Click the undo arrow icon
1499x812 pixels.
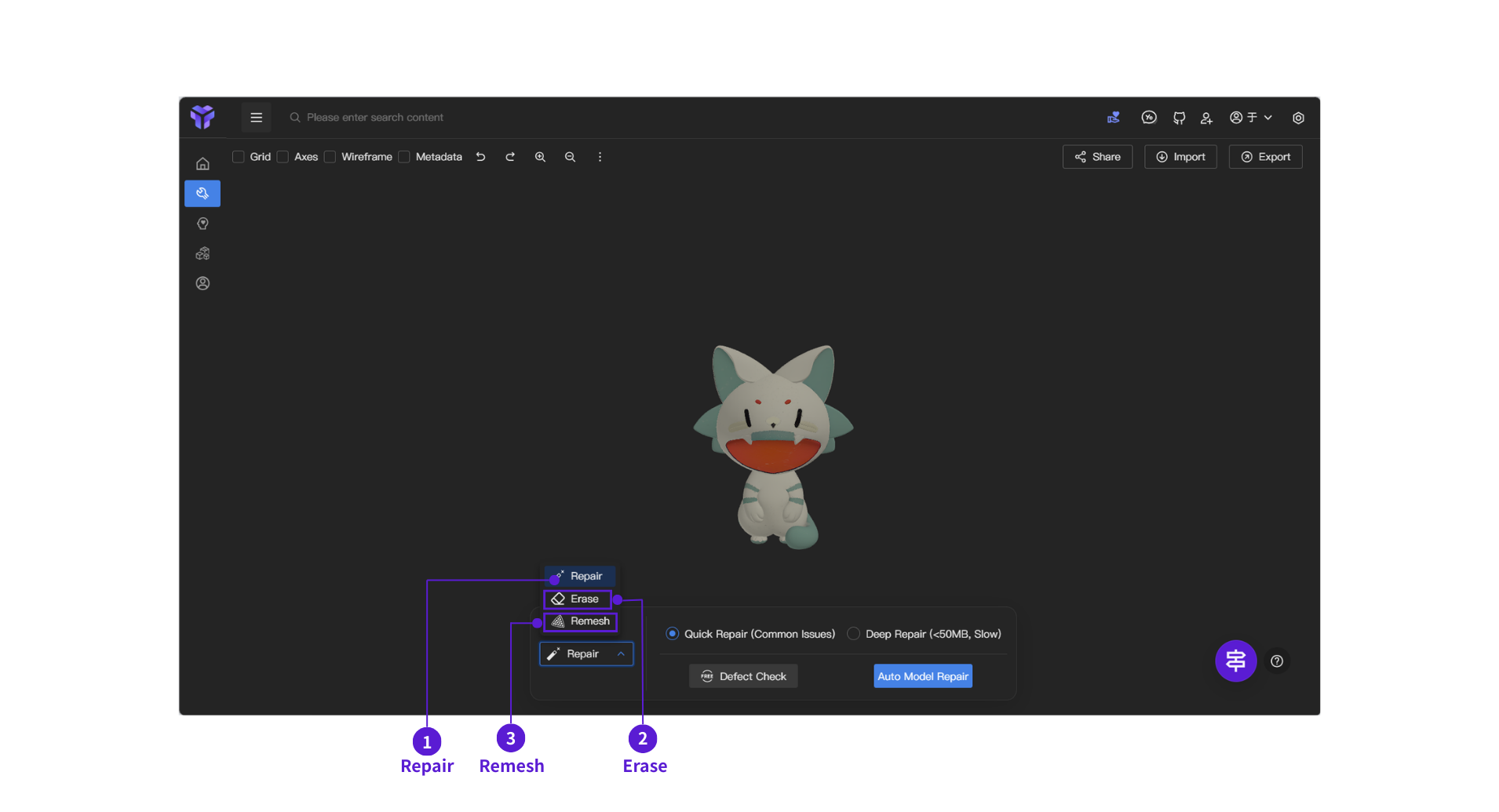(480, 157)
